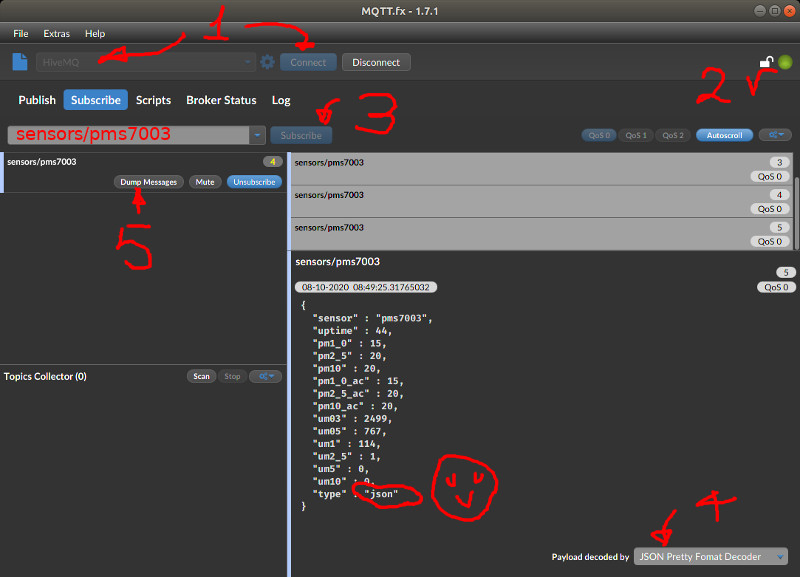Toggle QoS 1 subscription level
The height and width of the screenshot is (577, 800).
(x=636, y=135)
